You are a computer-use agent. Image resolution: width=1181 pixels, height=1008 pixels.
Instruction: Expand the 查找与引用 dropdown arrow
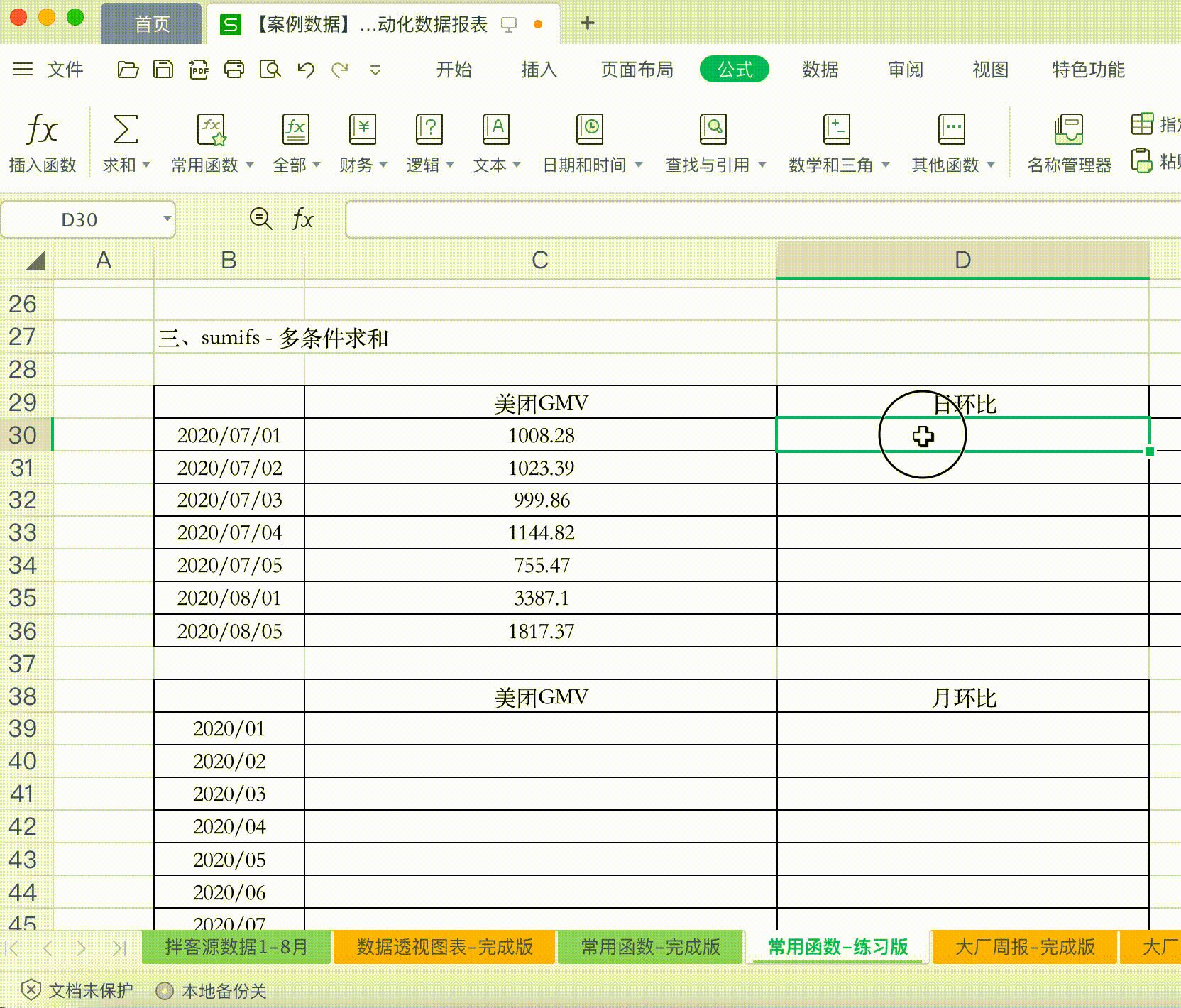[x=762, y=165]
